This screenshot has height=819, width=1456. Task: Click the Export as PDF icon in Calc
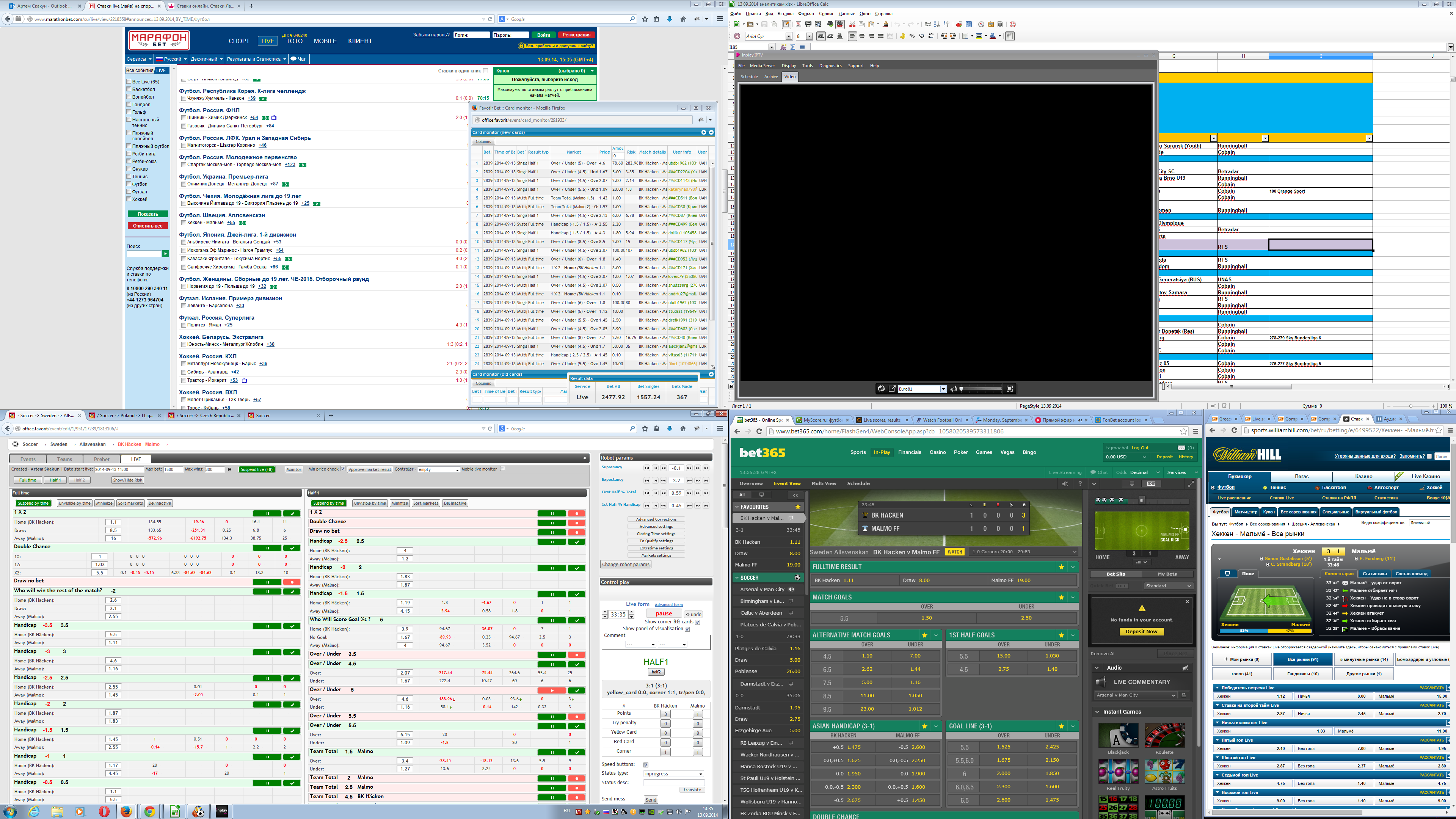[x=799, y=24]
